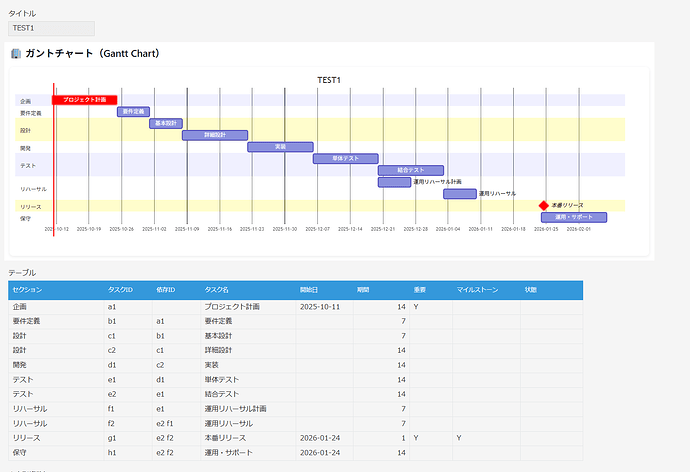Select the 要件定義 bar in the chart
Screen dimensions: 690x472
(133, 112)
